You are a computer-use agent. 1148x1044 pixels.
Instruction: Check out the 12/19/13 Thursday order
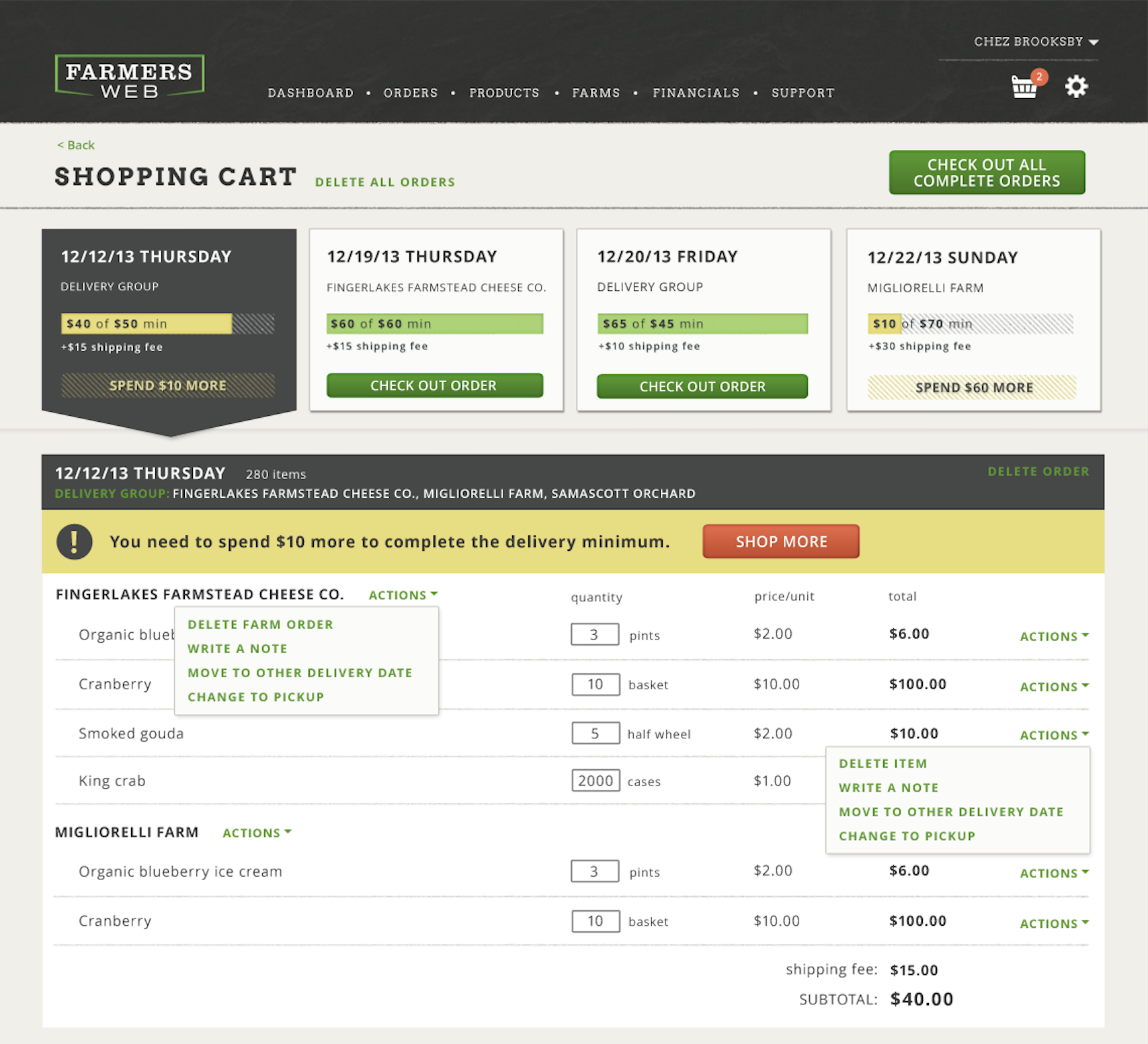pyautogui.click(x=434, y=386)
